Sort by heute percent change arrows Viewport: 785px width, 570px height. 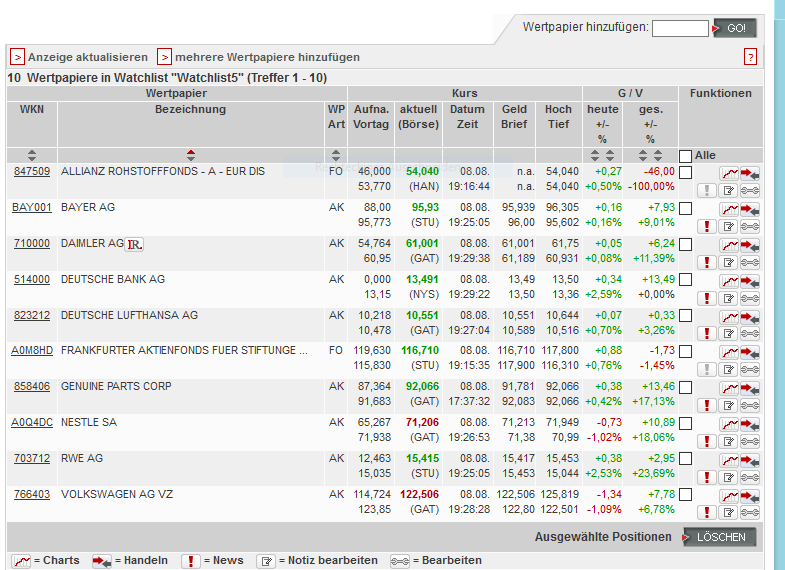(610, 155)
